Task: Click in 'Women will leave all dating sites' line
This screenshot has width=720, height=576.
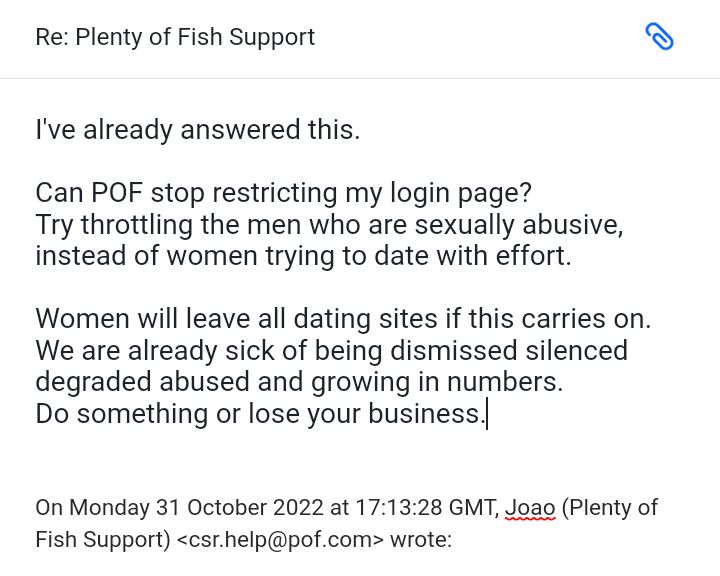Action: click(343, 319)
